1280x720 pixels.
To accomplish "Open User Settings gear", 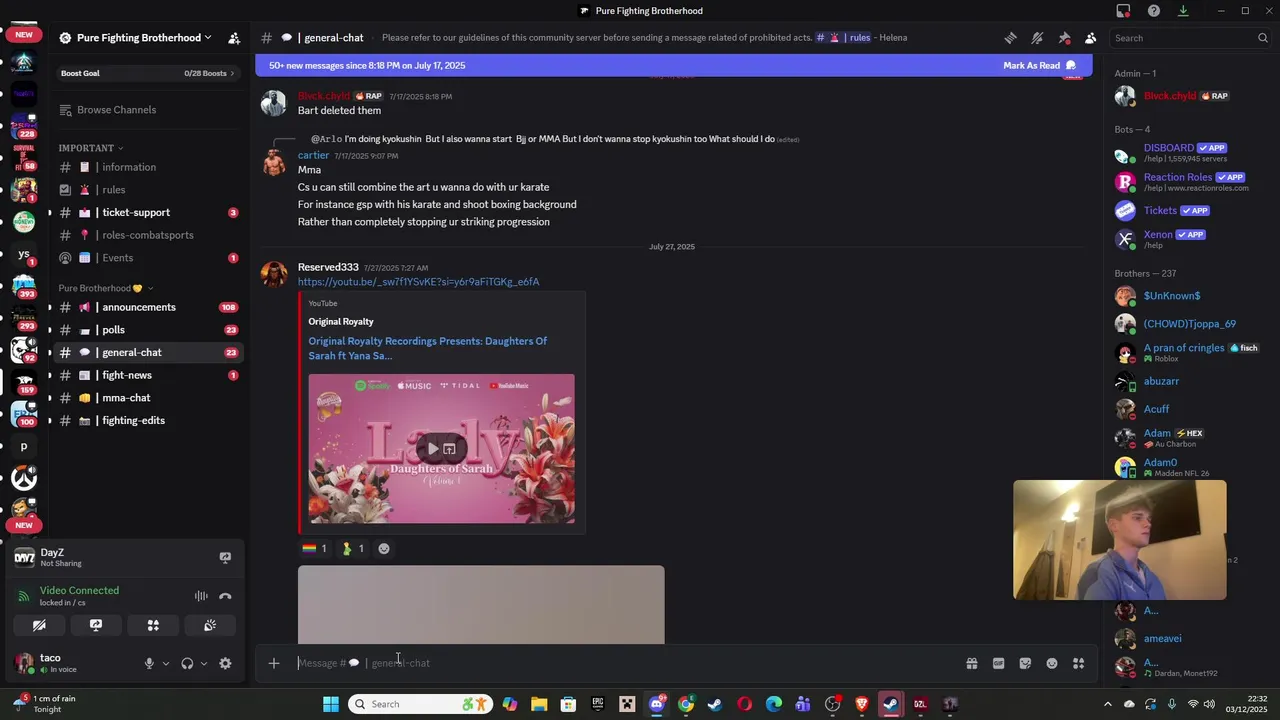I will click(225, 663).
